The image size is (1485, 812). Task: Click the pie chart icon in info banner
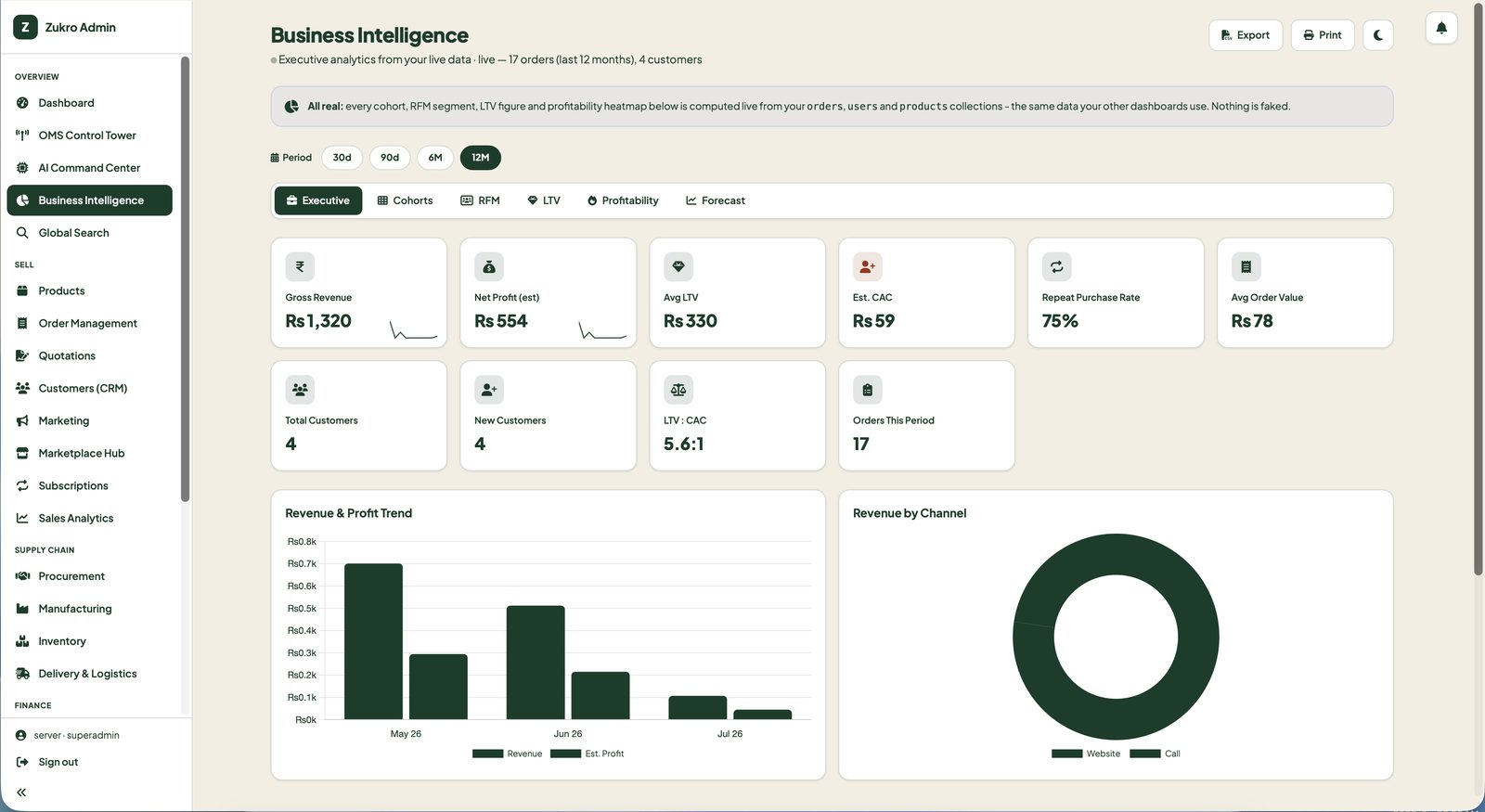tap(291, 107)
